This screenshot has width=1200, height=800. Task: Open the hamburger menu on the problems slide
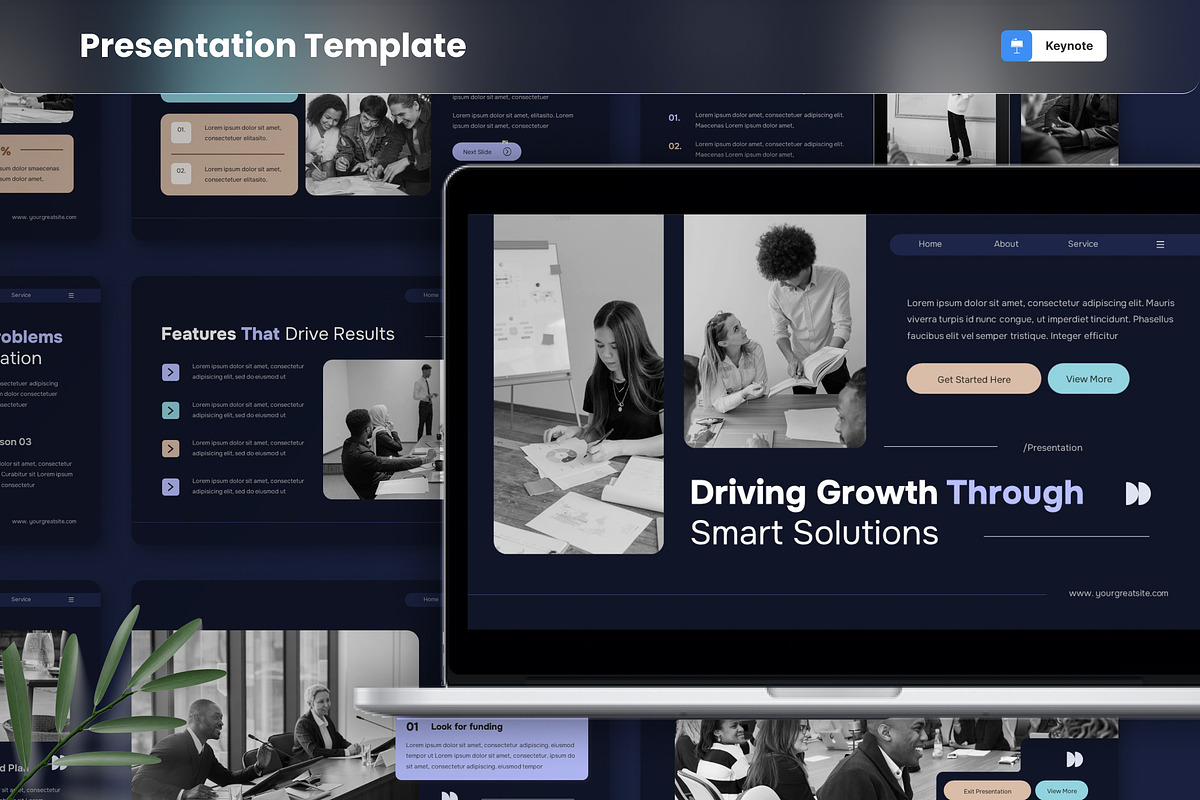coord(71,295)
